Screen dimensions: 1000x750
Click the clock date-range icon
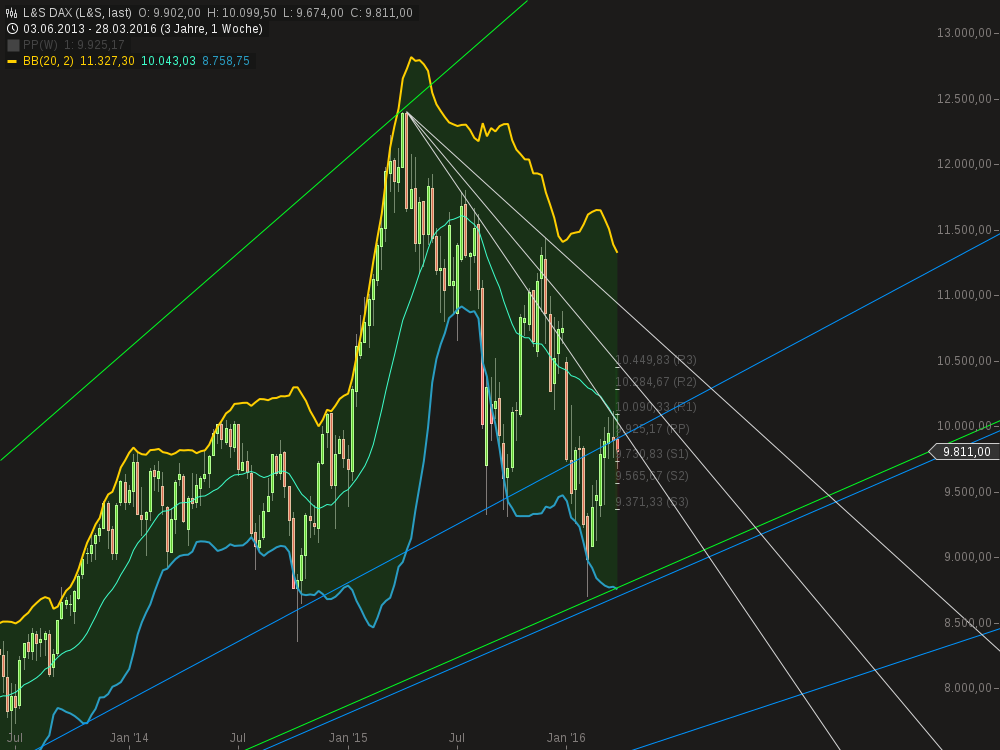11,29
